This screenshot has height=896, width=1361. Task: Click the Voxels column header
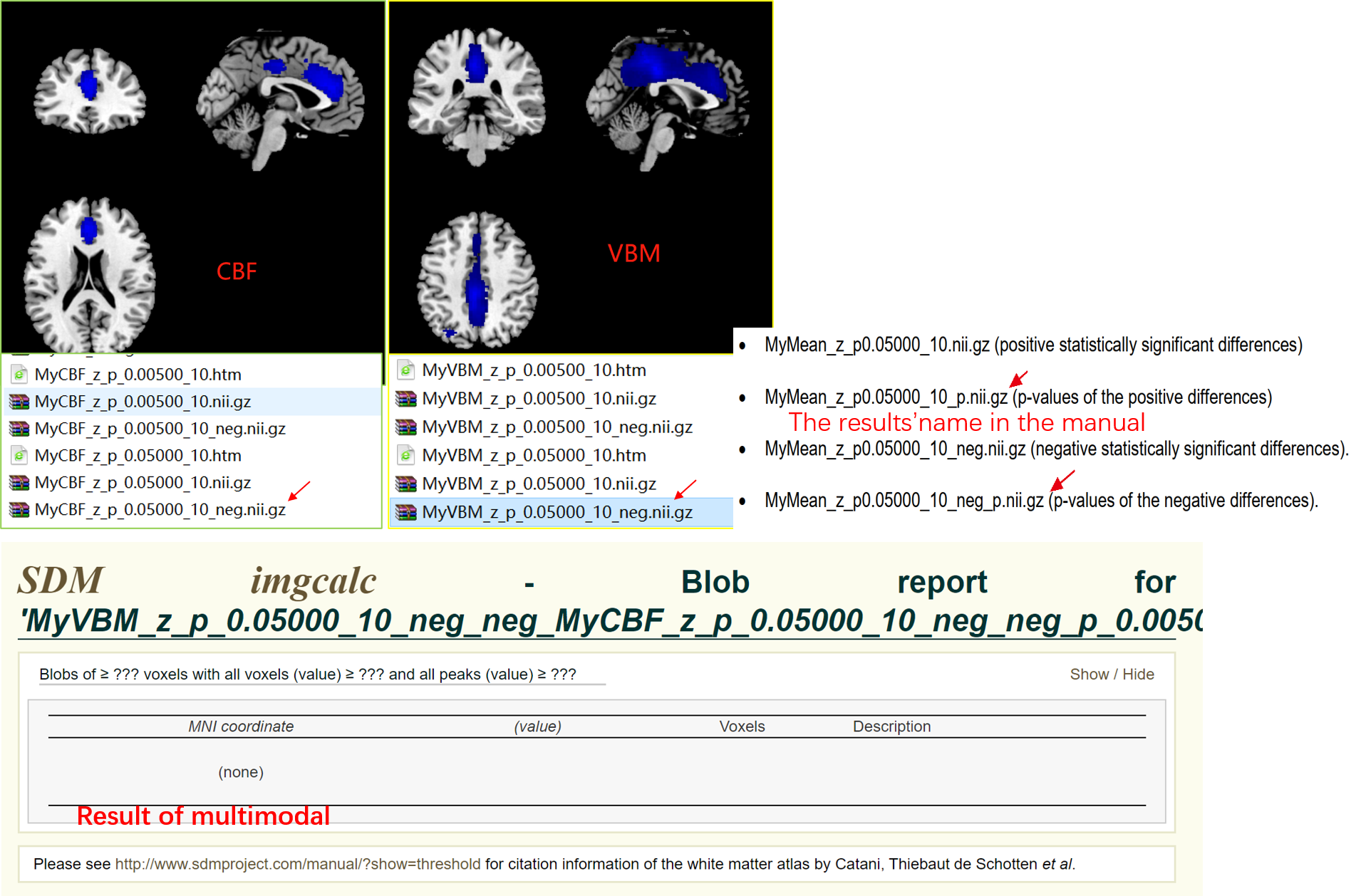742,726
